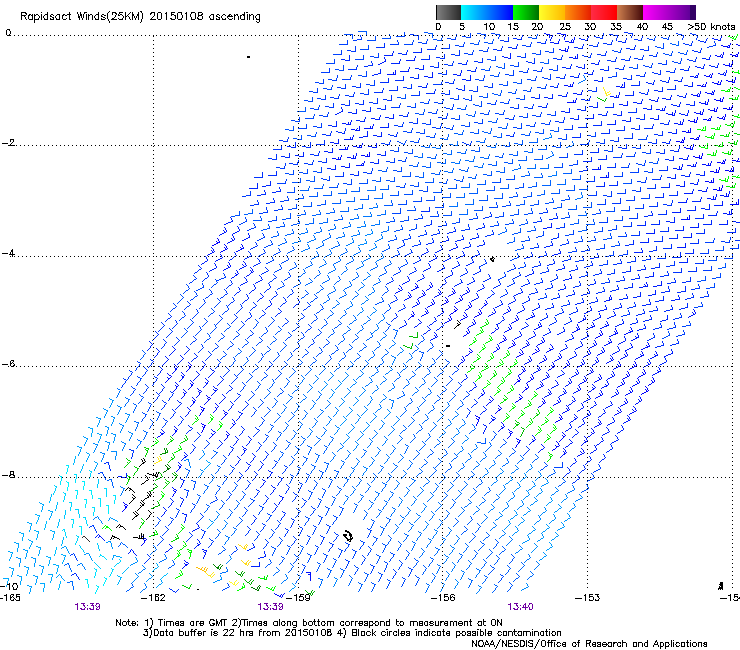Click the latitude label '-2' on left axis
740x650 pixels.
(9, 143)
